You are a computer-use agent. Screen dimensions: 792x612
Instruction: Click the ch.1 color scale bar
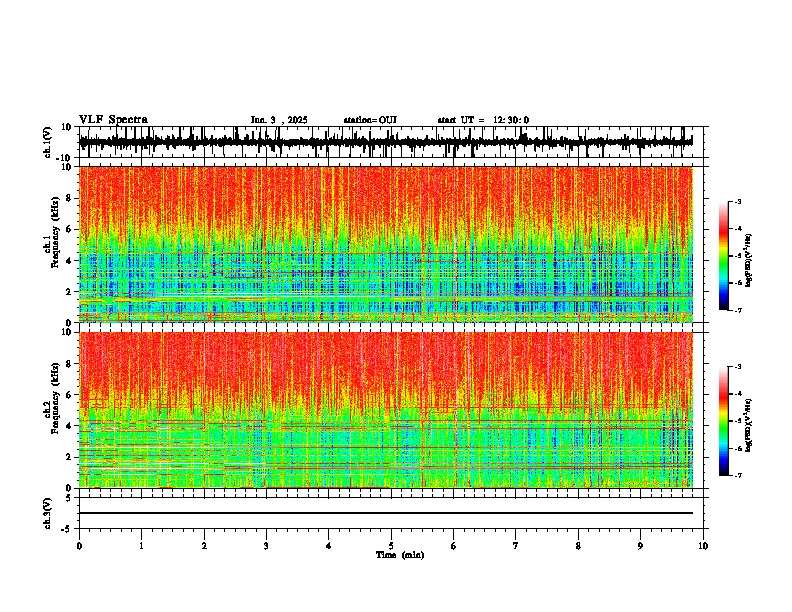pyautogui.click(x=724, y=256)
